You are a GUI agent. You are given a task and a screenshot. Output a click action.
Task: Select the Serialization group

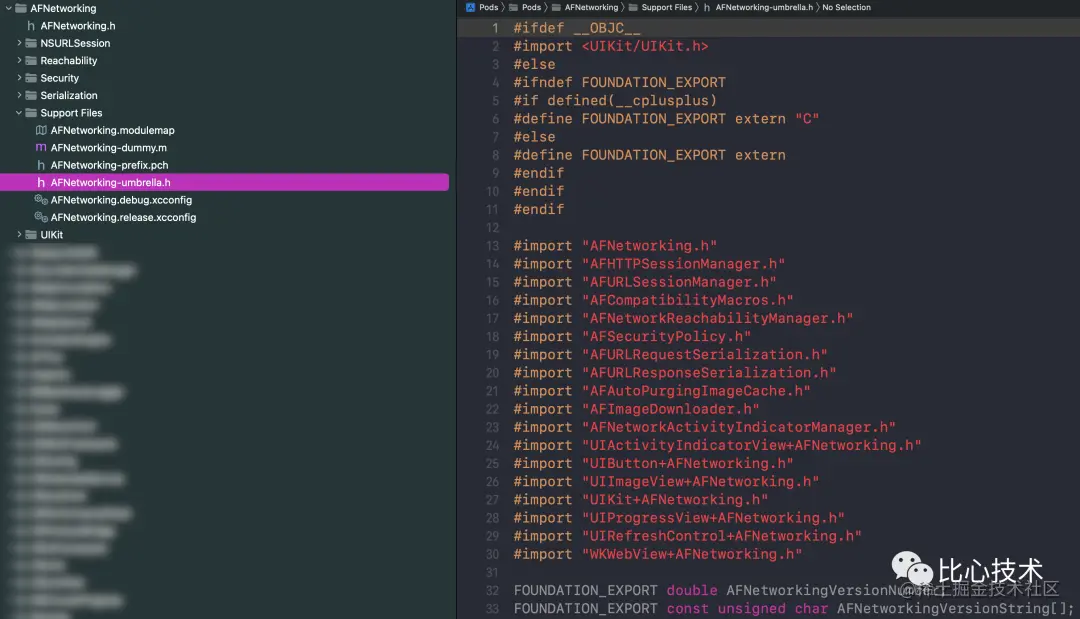[x=69, y=95]
